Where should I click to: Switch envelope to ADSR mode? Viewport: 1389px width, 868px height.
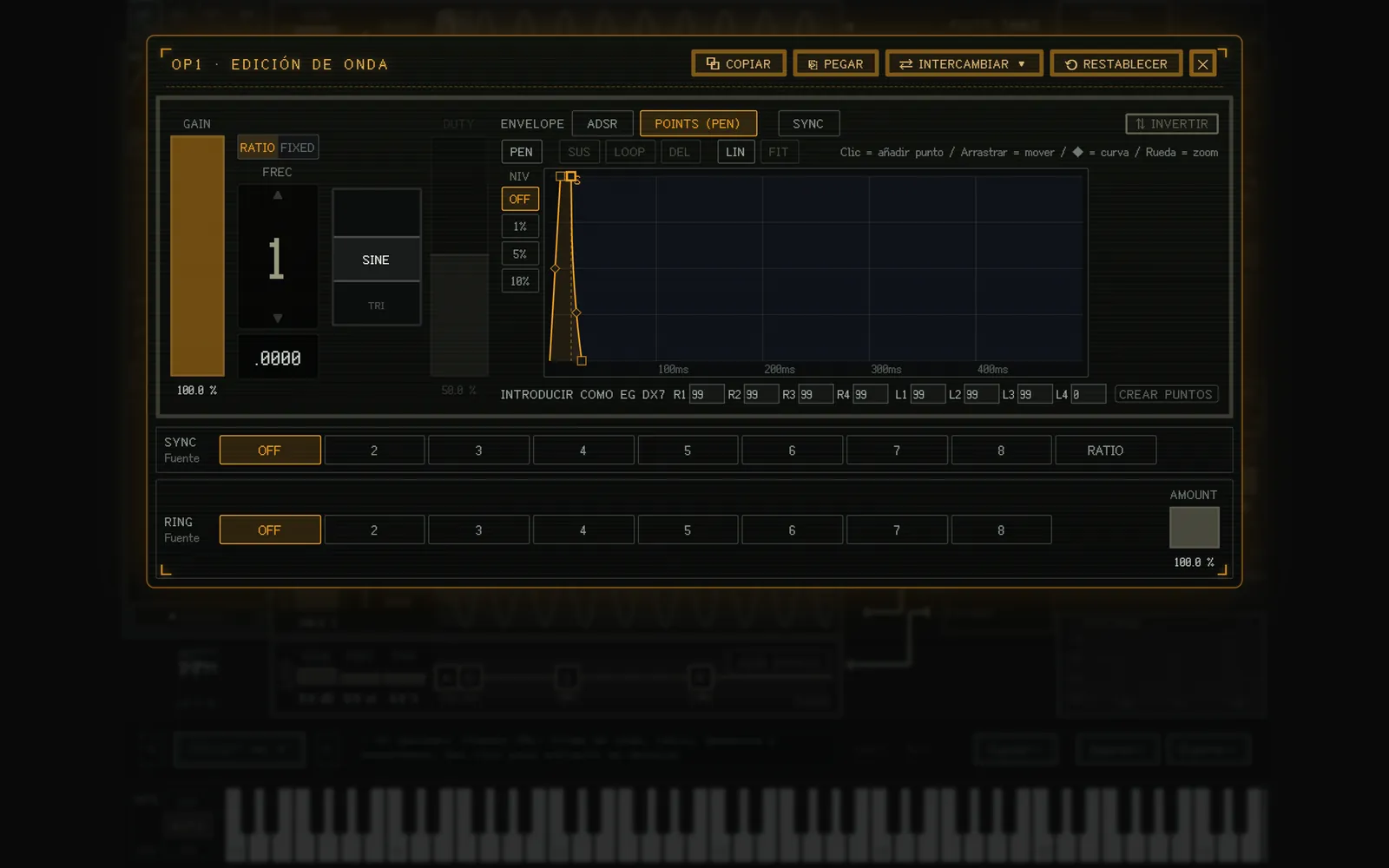(x=602, y=123)
